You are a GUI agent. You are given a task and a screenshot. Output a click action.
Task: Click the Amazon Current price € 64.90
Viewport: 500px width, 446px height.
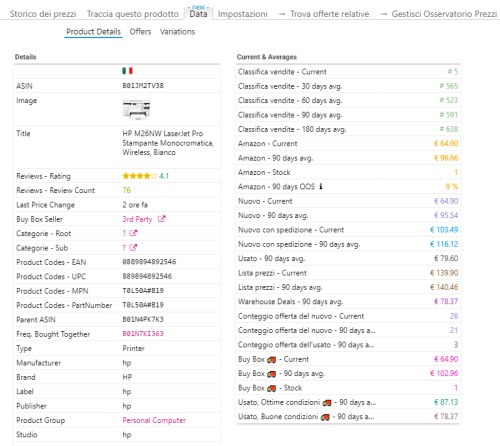[446, 144]
